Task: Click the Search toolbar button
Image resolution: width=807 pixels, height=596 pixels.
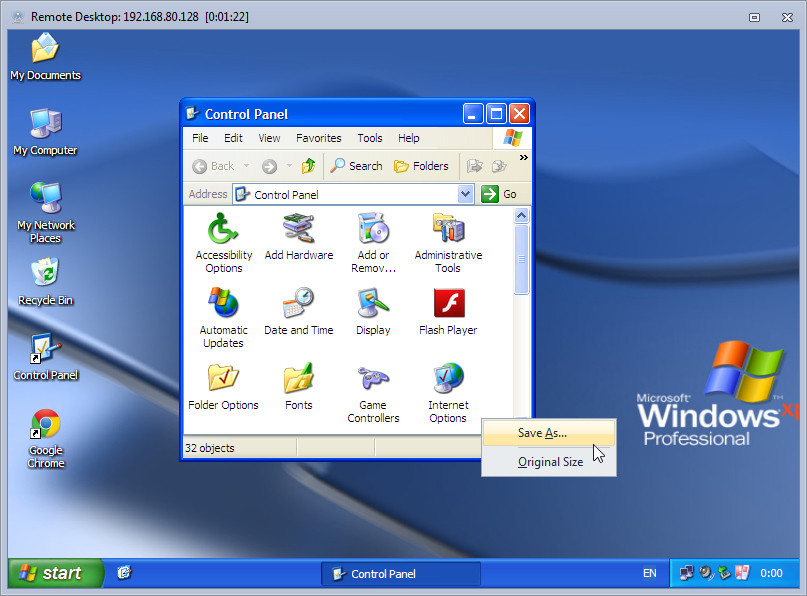Action: coord(356,166)
